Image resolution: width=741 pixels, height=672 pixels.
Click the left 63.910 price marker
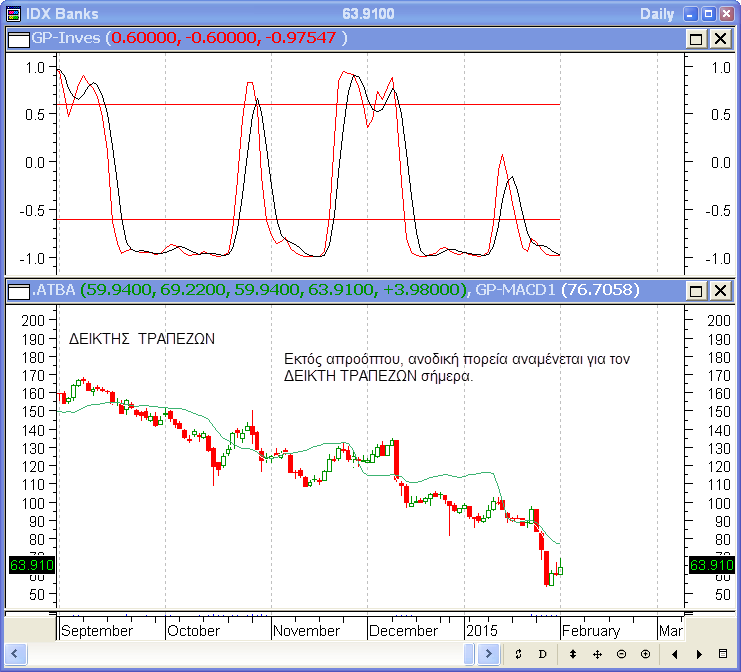32,565
